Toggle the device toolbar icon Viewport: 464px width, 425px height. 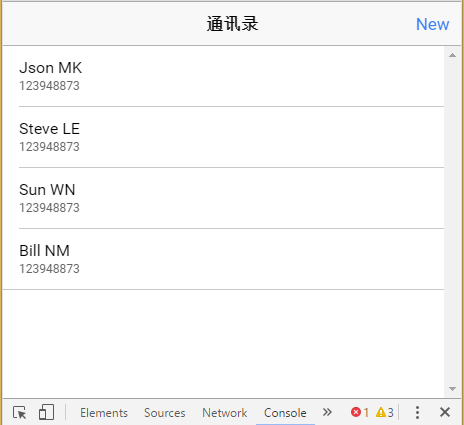tap(46, 412)
